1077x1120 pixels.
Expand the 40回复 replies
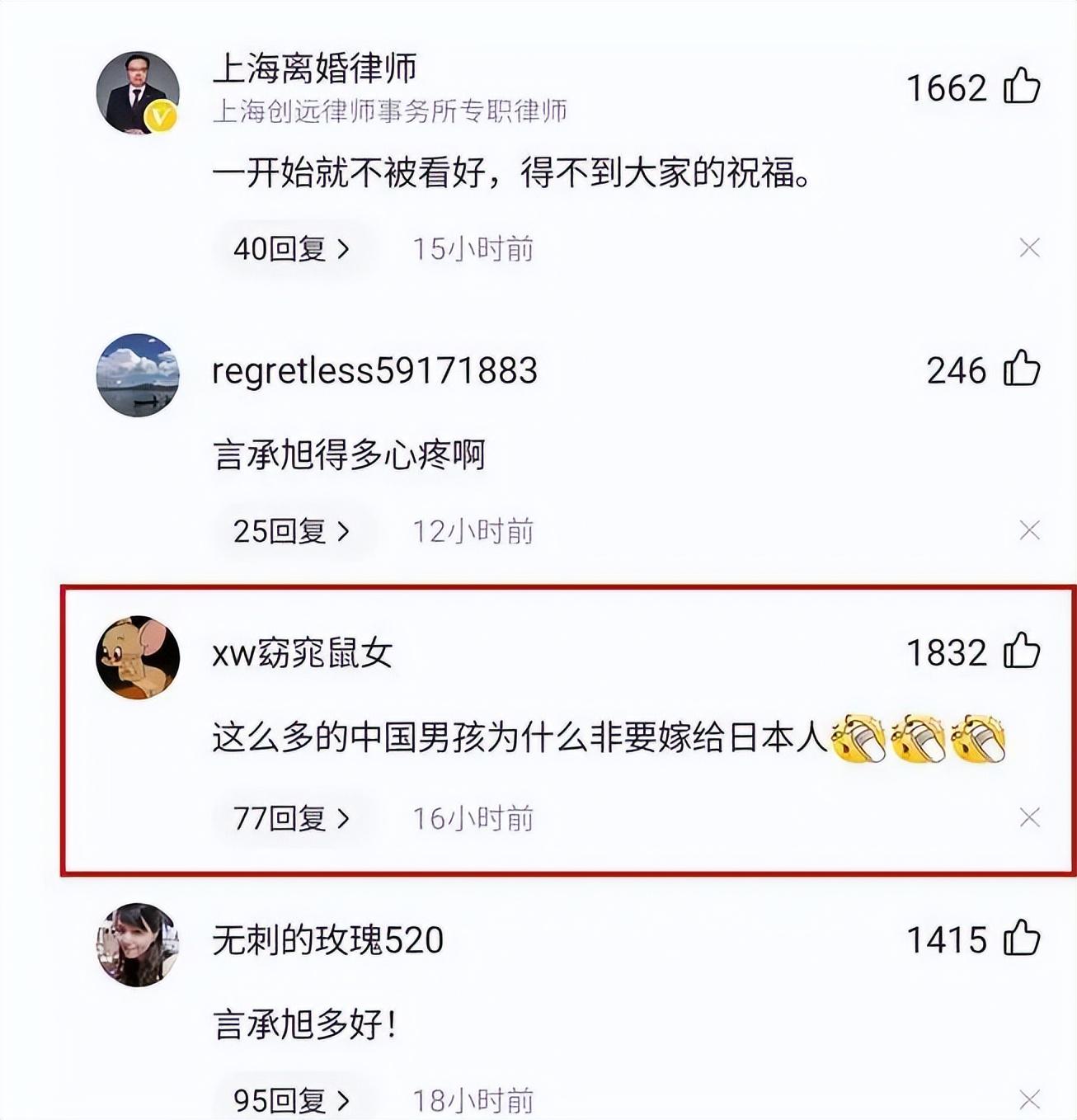pos(292,248)
